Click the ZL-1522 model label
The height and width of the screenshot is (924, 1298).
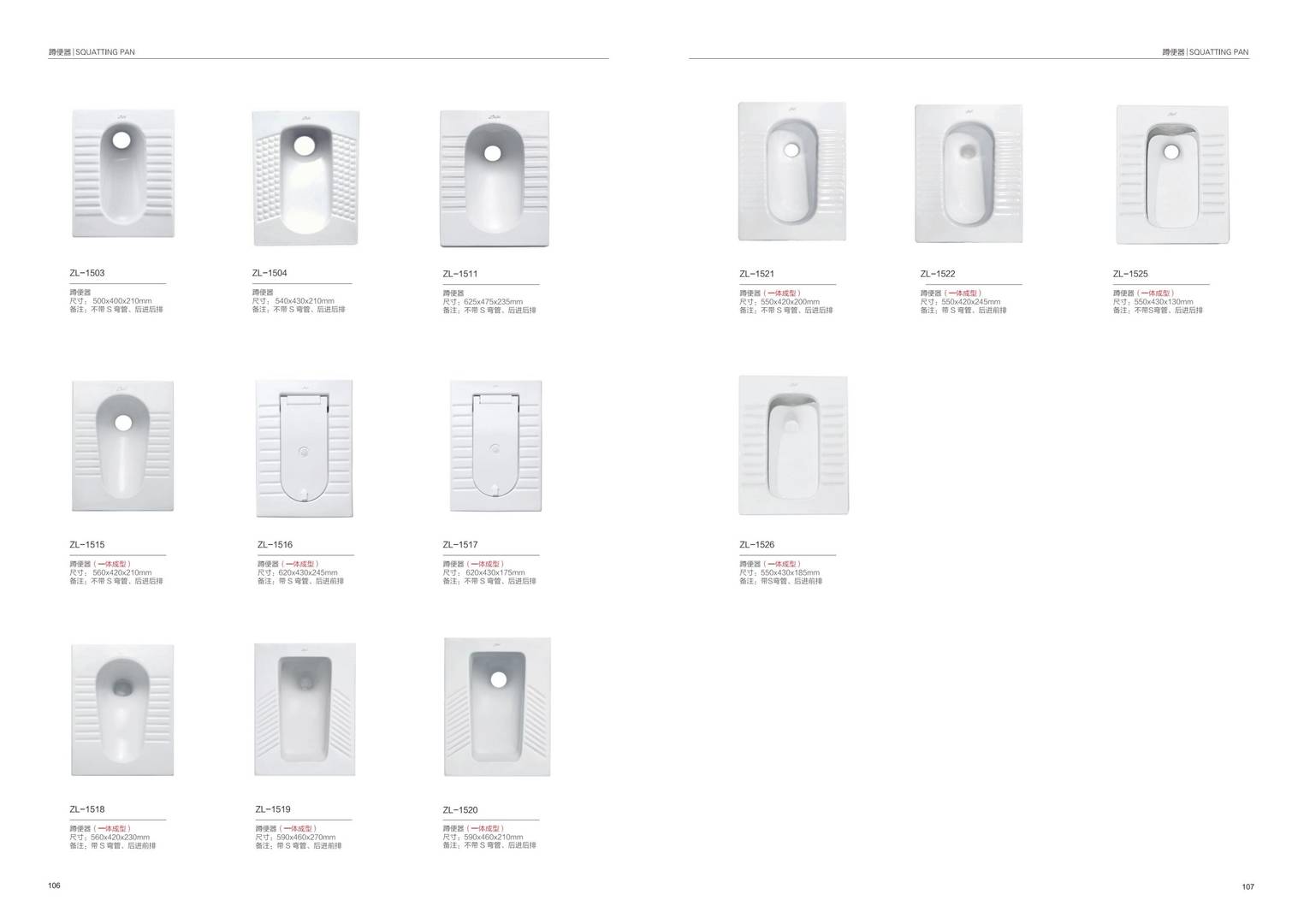(938, 275)
